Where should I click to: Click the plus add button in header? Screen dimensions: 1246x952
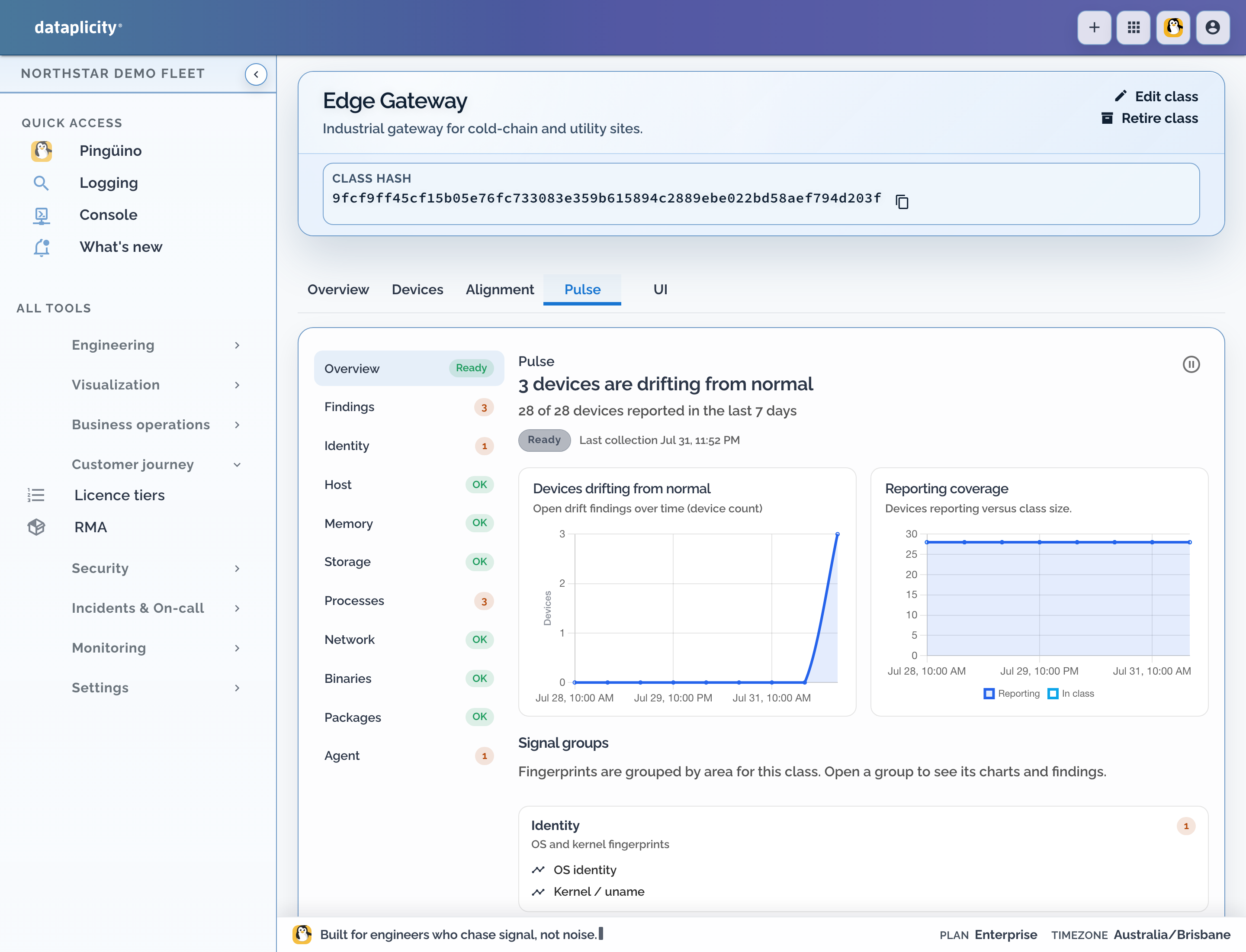[1094, 27]
